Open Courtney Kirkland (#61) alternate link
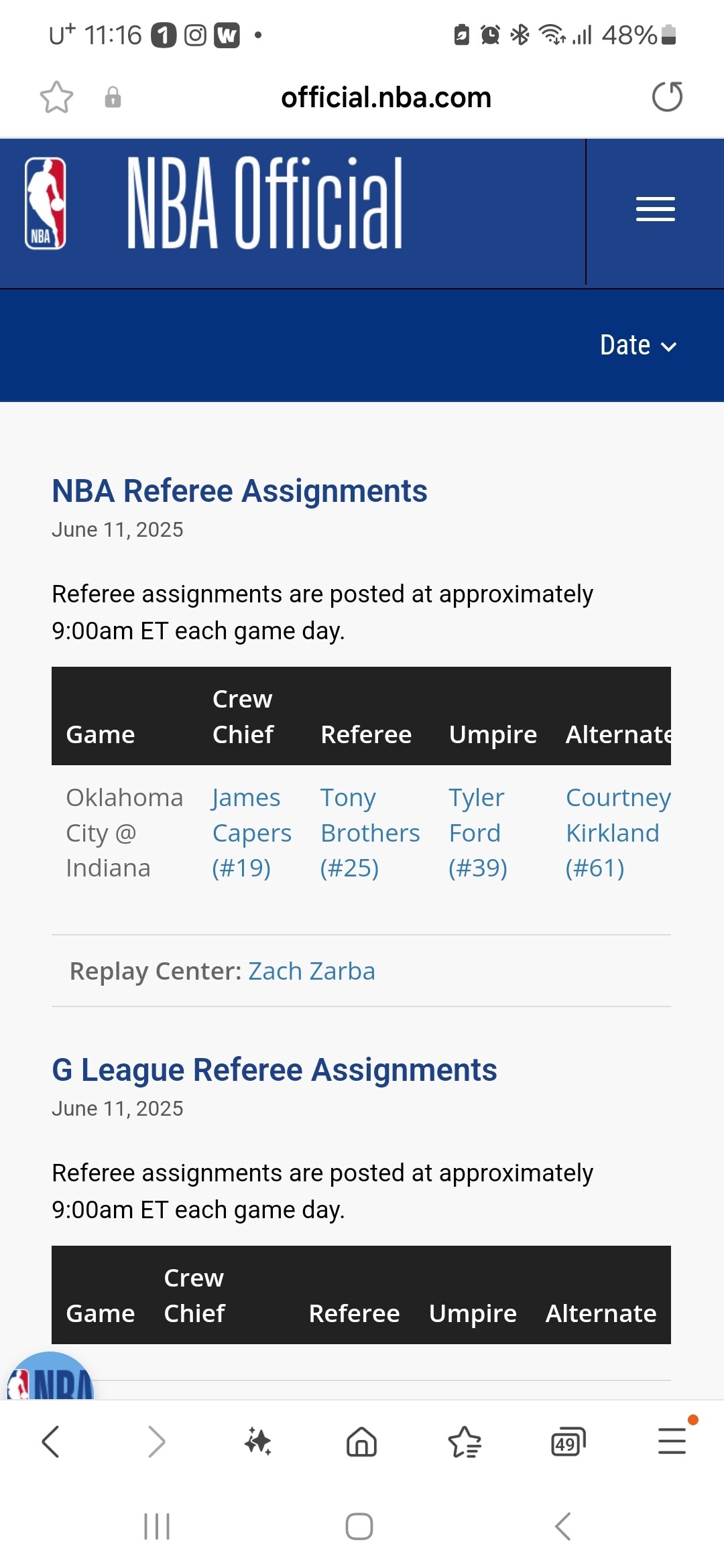The image size is (724, 1568). 617,833
